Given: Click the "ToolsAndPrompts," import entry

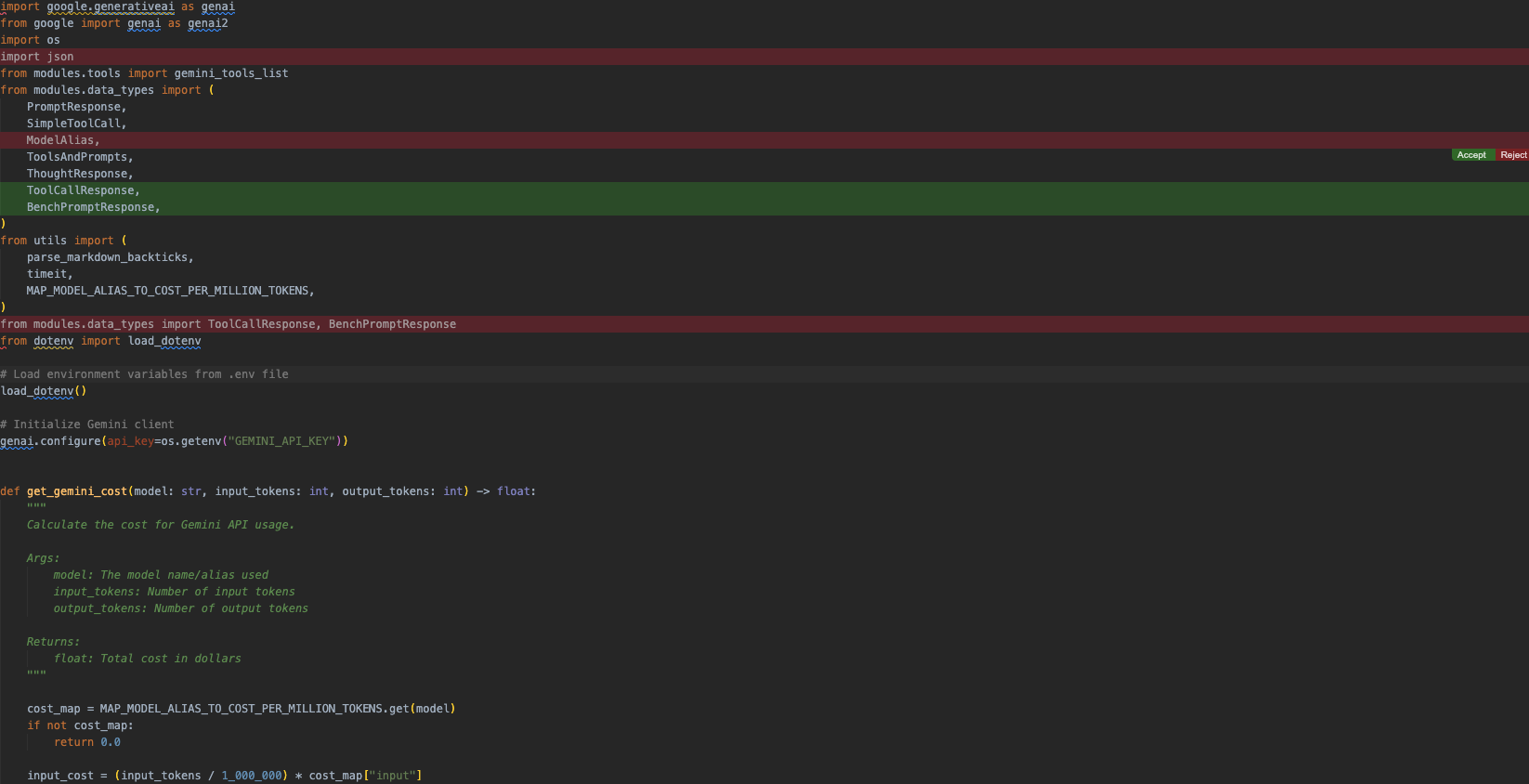Looking at the screenshot, I should (x=80, y=157).
